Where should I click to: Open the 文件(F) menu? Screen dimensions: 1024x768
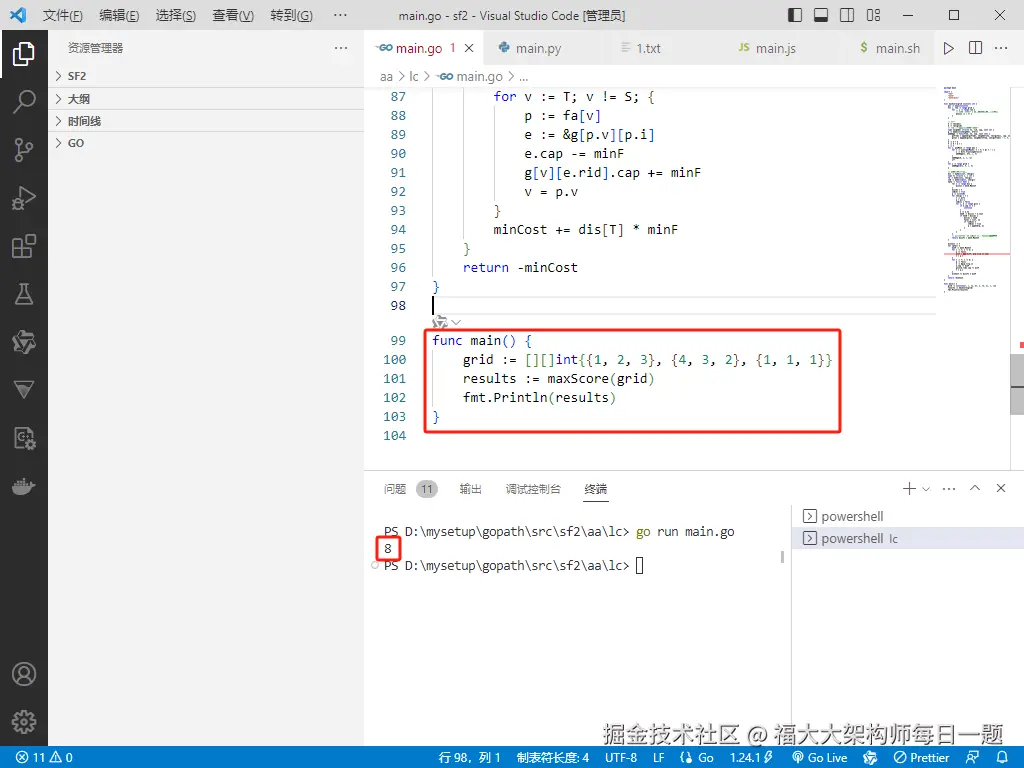pos(63,15)
